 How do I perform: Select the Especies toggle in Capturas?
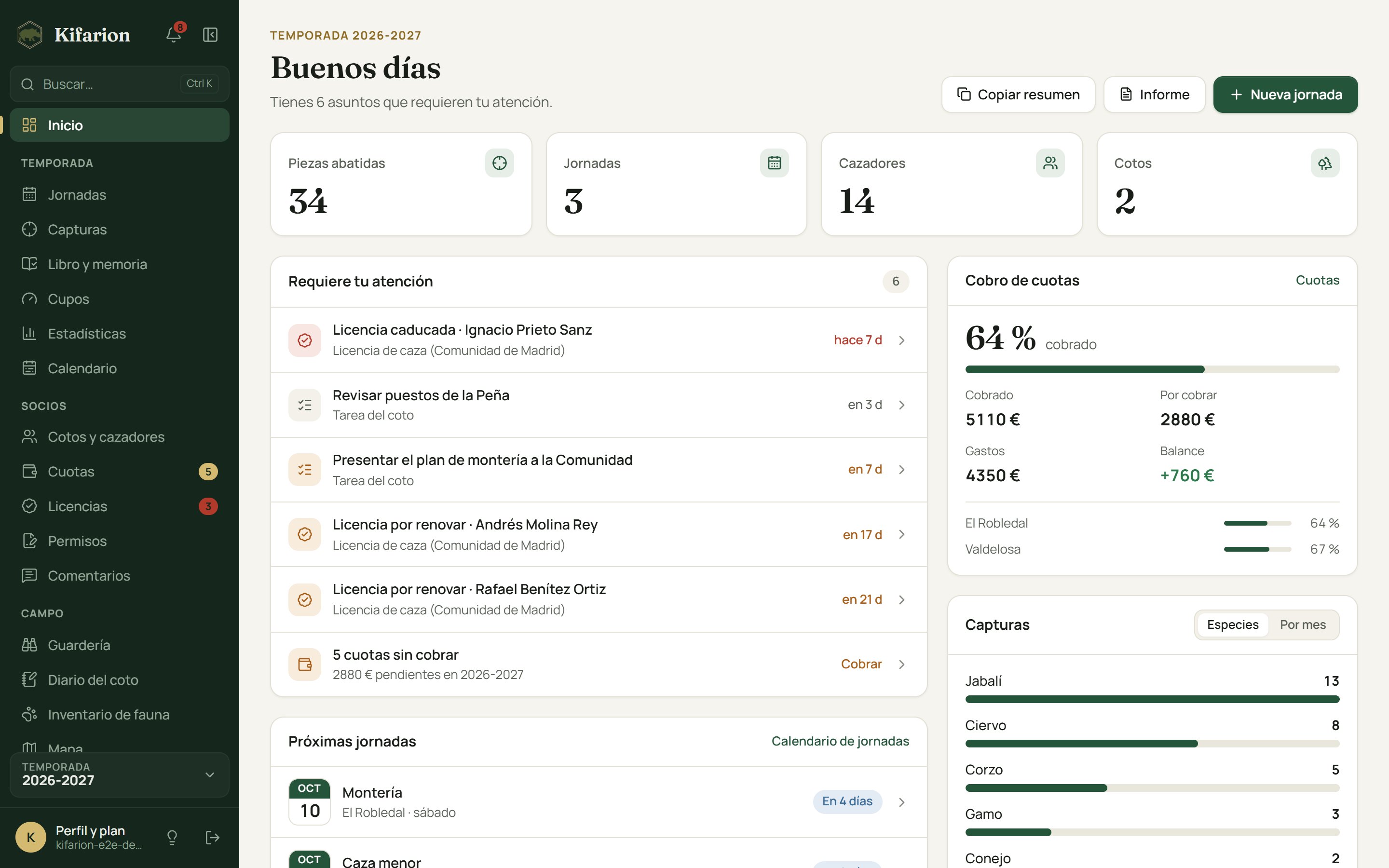(x=1232, y=624)
